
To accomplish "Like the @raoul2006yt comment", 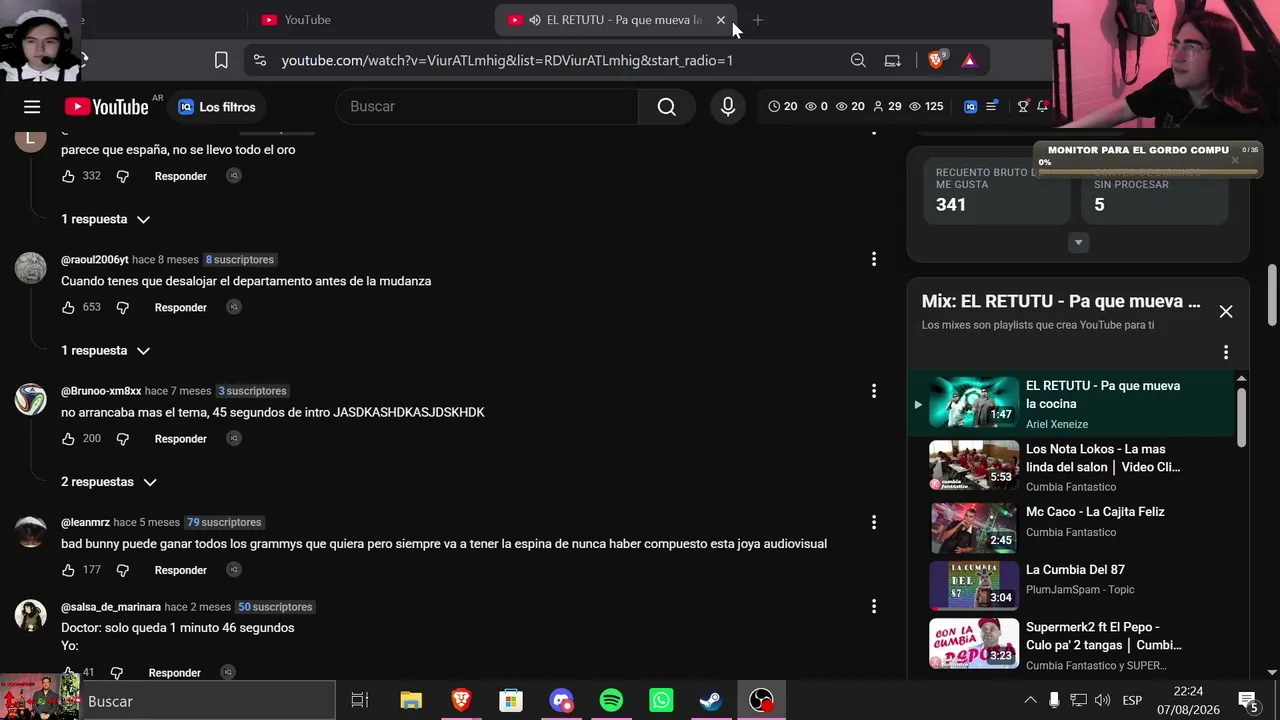I will [68, 307].
